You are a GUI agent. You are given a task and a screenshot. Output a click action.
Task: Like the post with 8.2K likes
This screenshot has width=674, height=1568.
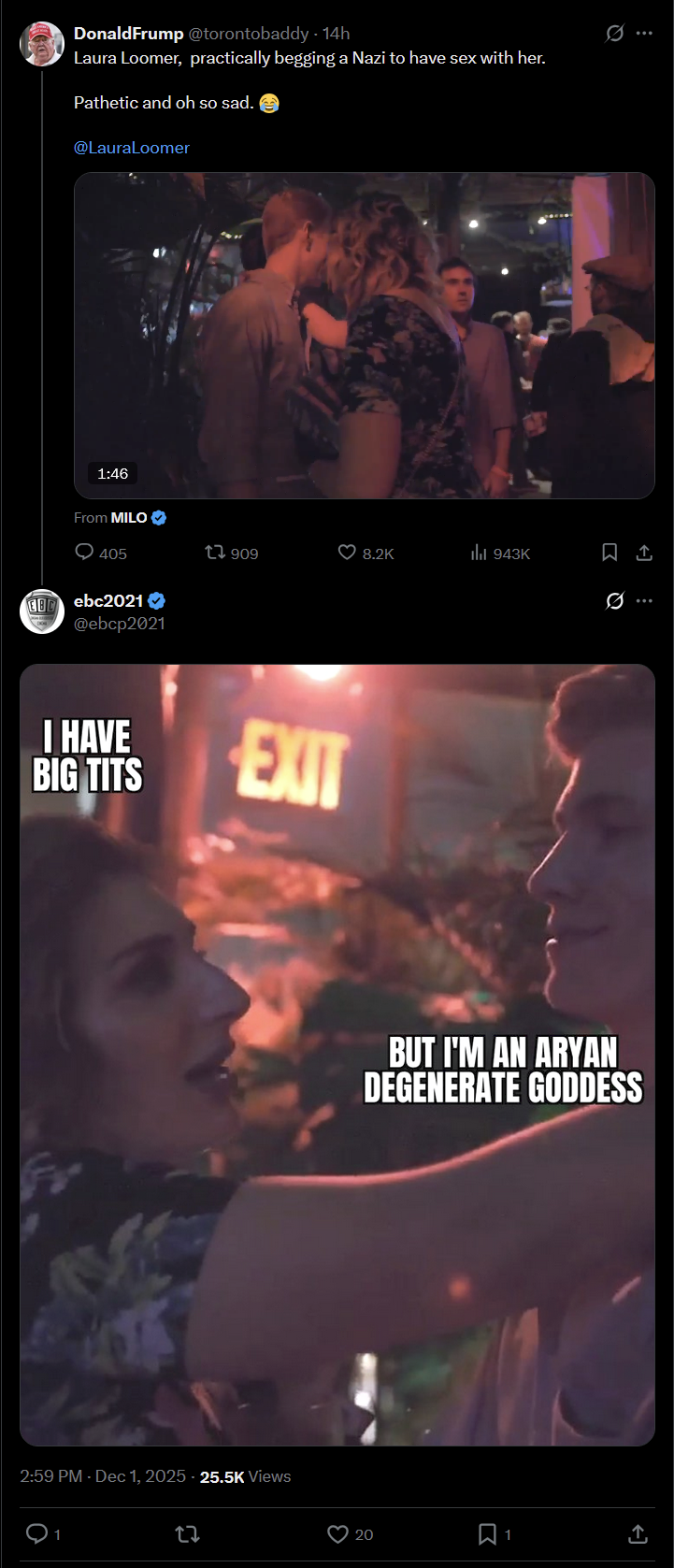coord(347,553)
